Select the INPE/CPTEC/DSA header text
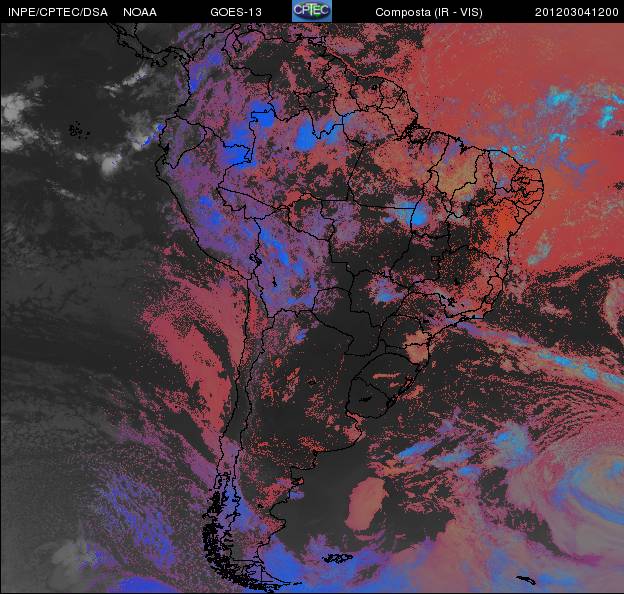This screenshot has height=594, width=624. (58, 12)
